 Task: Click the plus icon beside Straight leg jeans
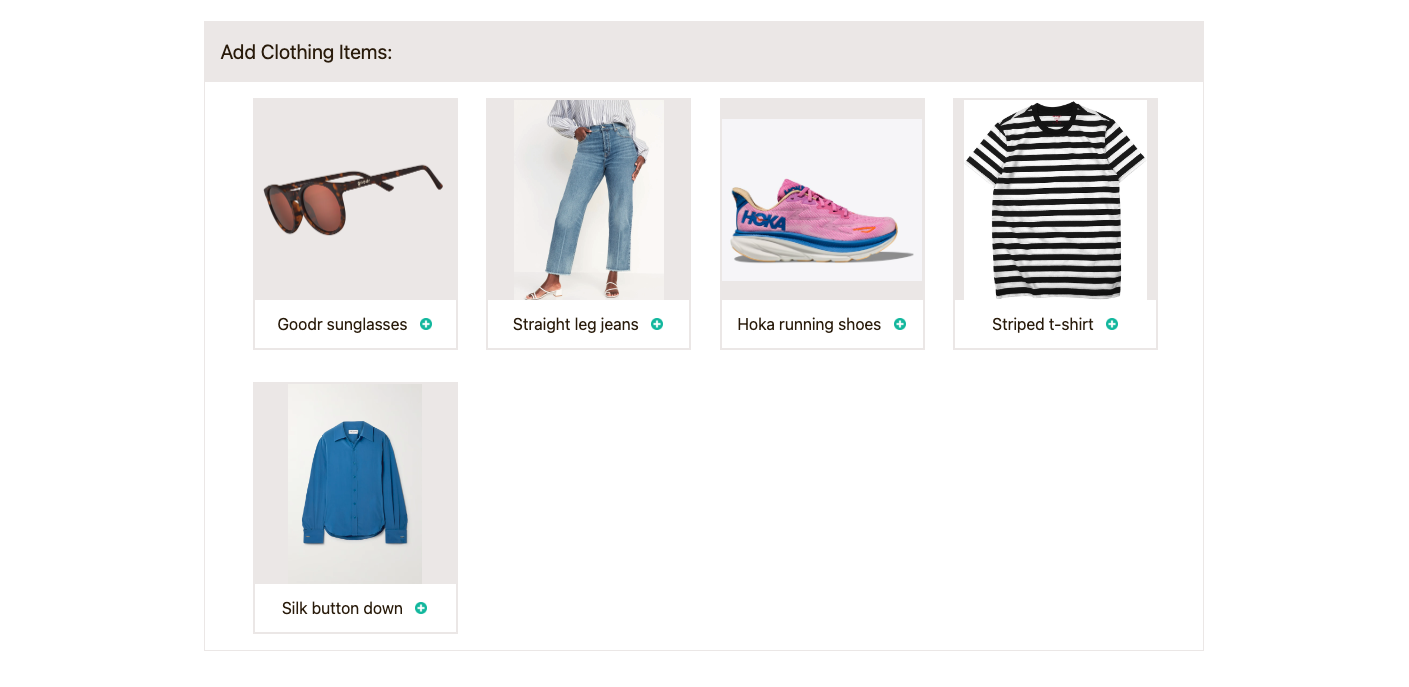point(658,324)
